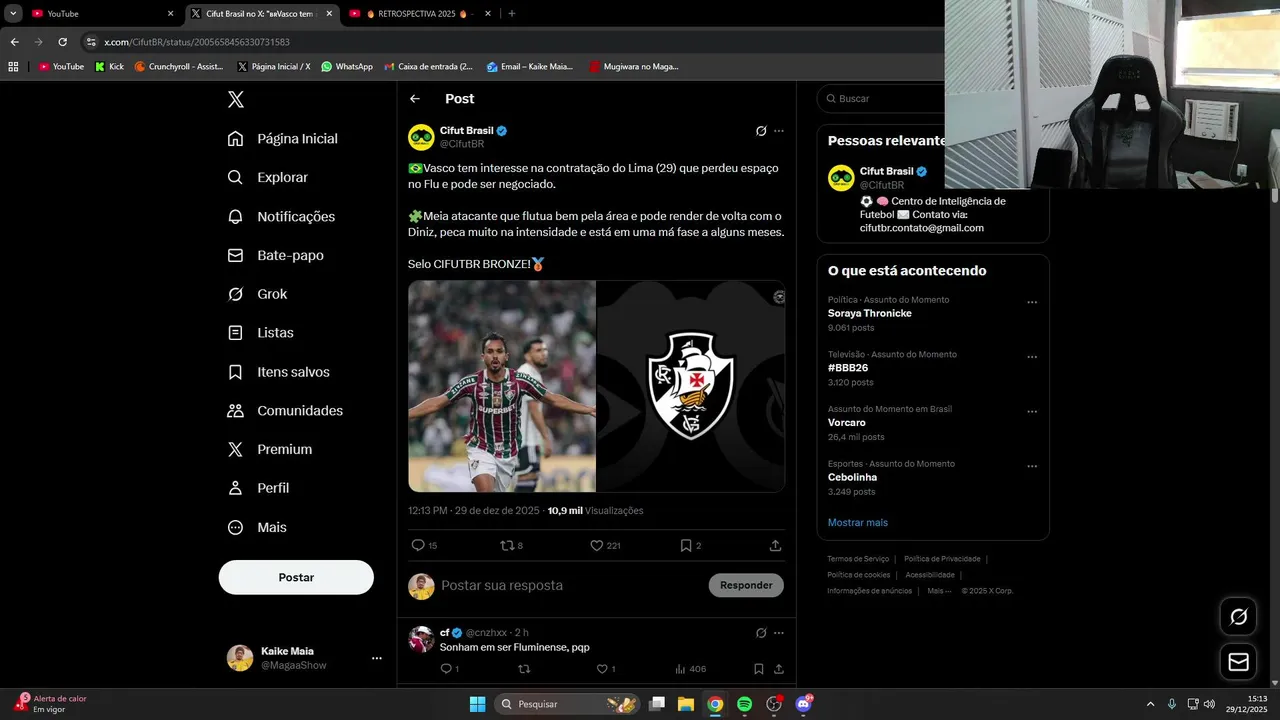
Task: Bookmark the post with 2 saves
Action: (690, 545)
